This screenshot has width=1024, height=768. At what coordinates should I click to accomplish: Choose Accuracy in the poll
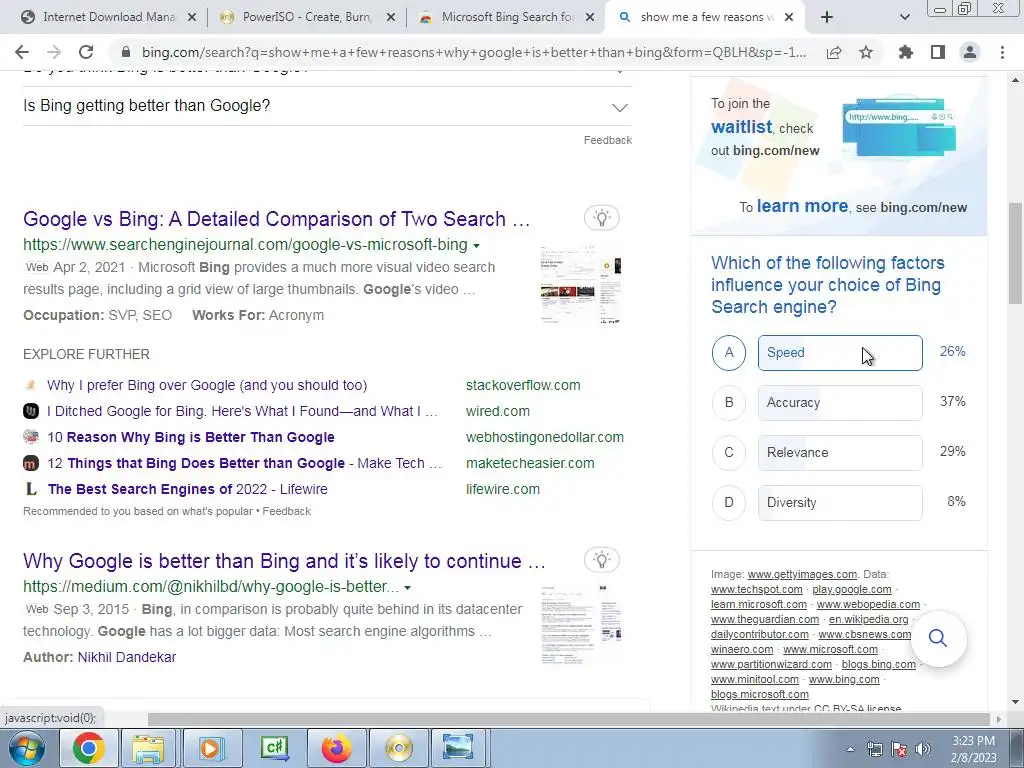click(x=840, y=403)
